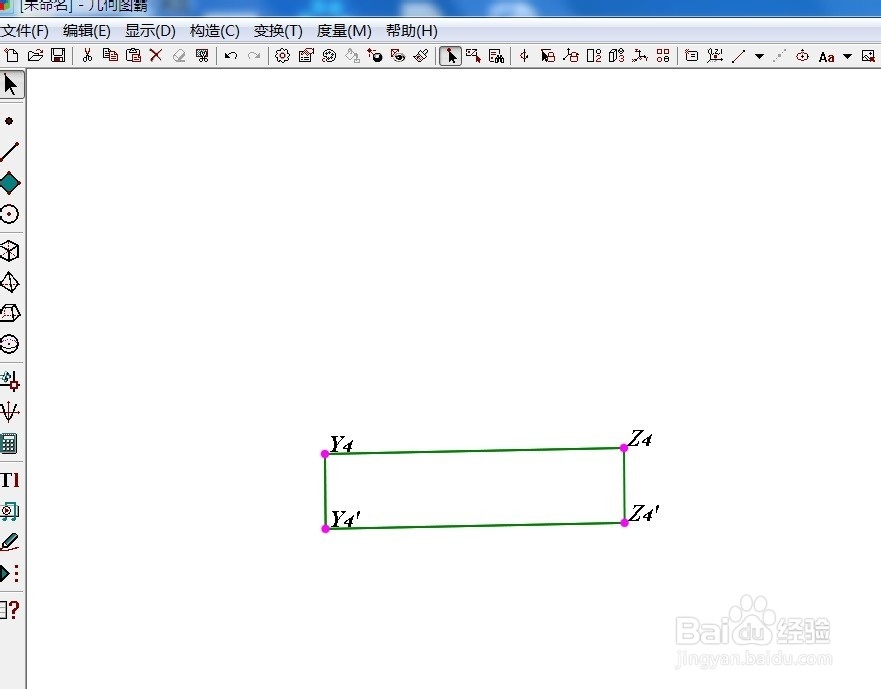
Task: Select the point tool in sidebar
Action: coord(9,121)
